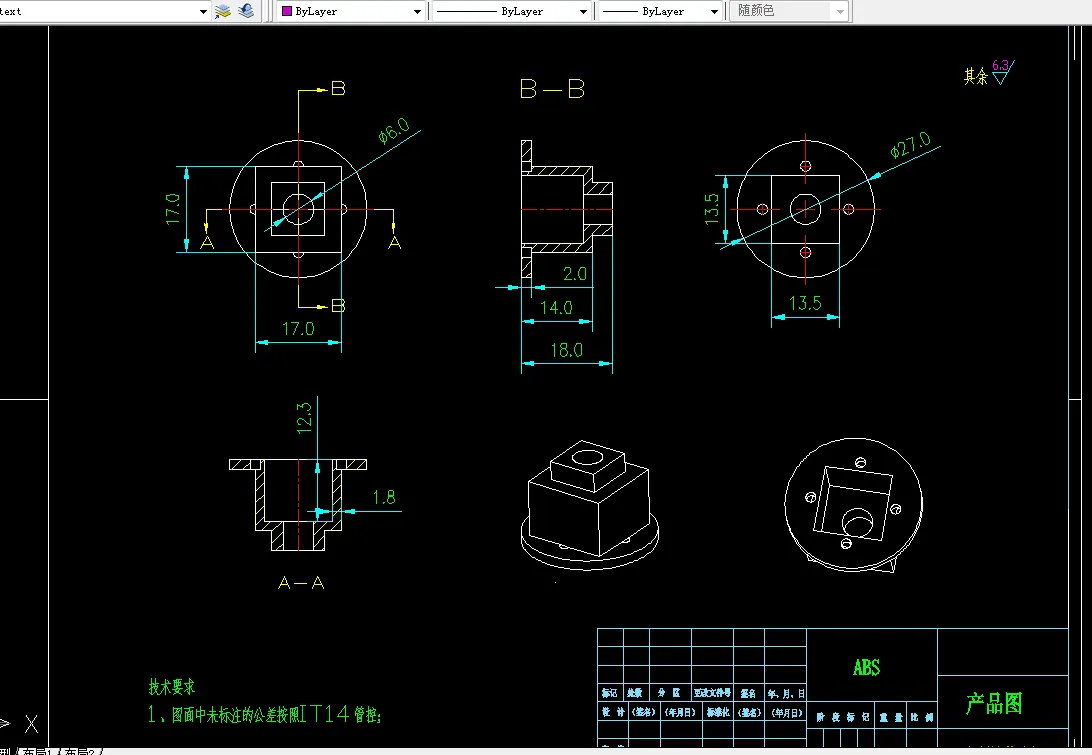
Task: Select the hatched B—B cross-section drawing
Action: click(566, 208)
